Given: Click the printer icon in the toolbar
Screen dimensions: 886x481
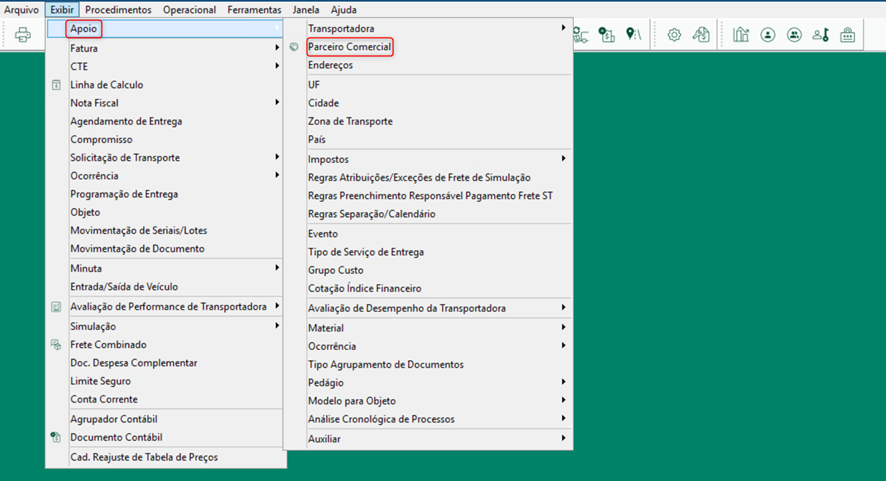Looking at the screenshot, I should tap(23, 35).
